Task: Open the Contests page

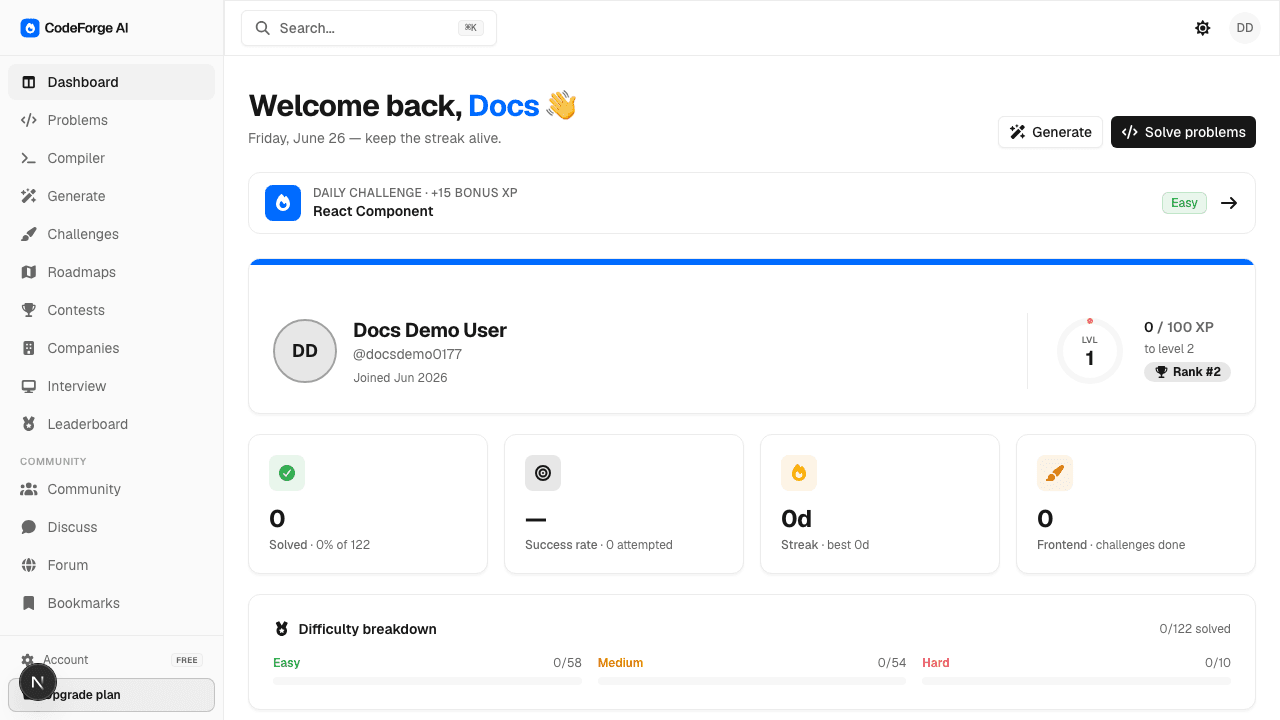Action: 111,310
